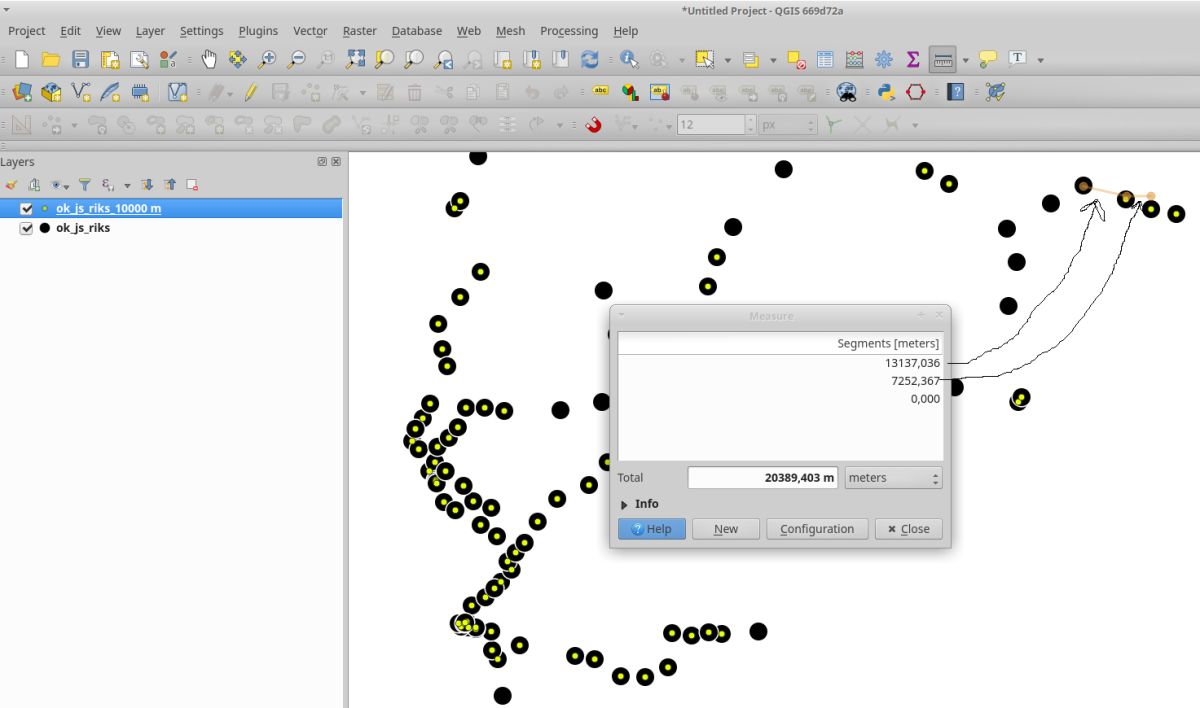Create a new project with the blank page icon

pyautogui.click(x=22, y=60)
